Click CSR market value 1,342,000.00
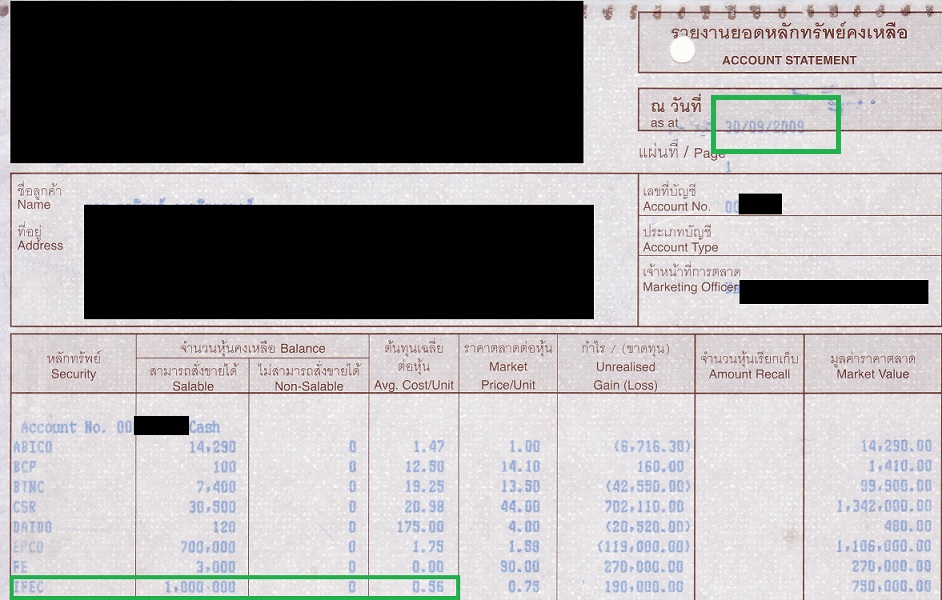 click(884, 506)
